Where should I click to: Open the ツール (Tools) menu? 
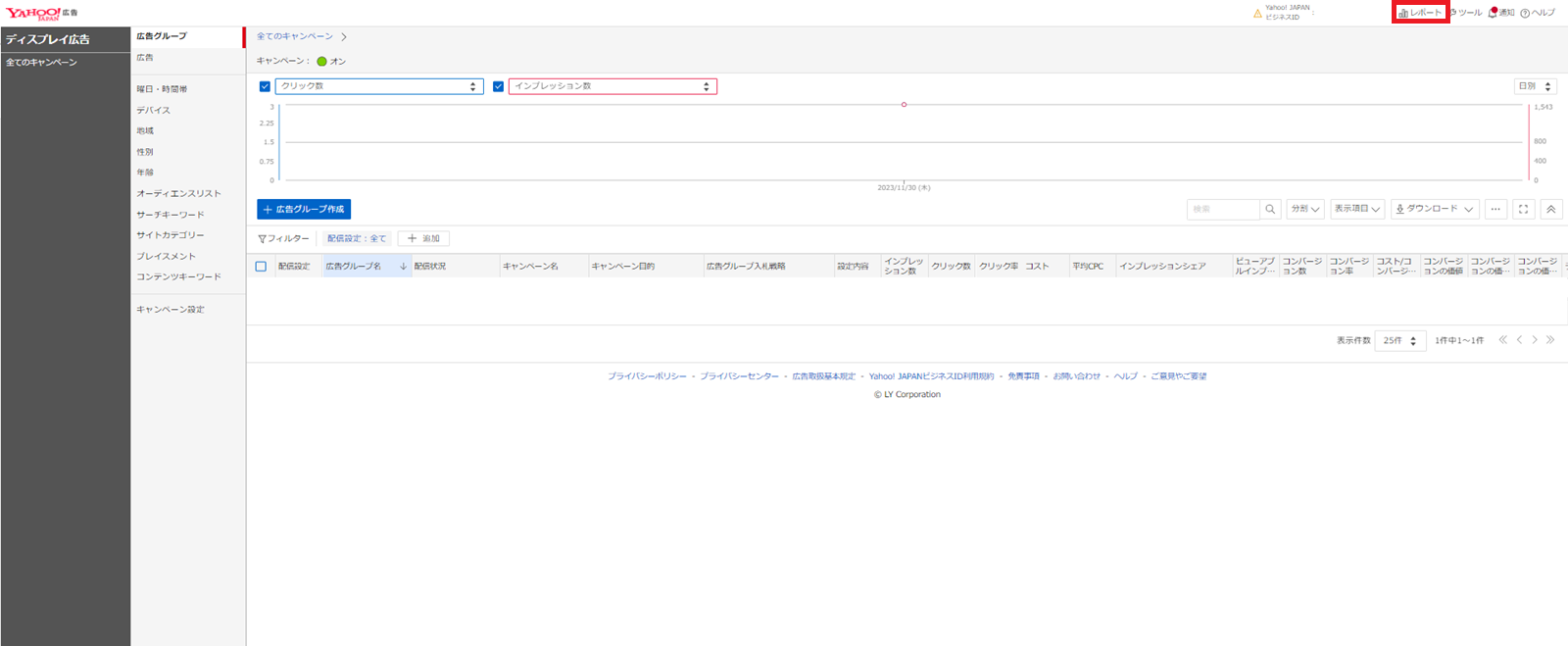[1466, 13]
